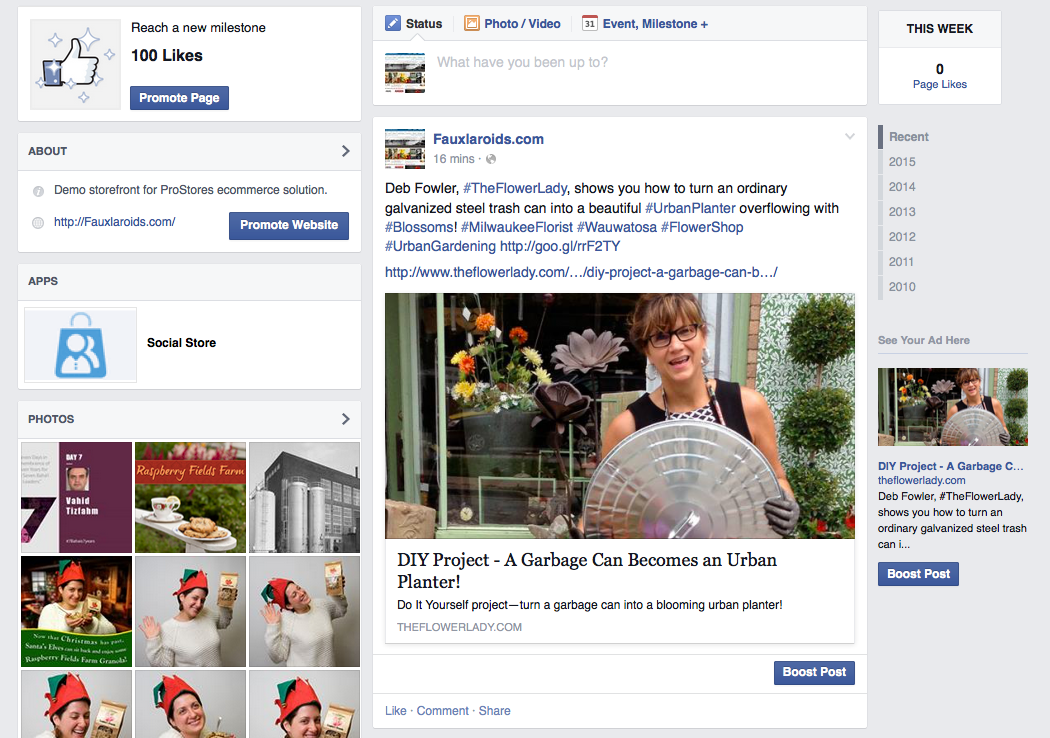Click the thumbs-up milestone icon
This screenshot has height=738, width=1050.
click(x=76, y=65)
